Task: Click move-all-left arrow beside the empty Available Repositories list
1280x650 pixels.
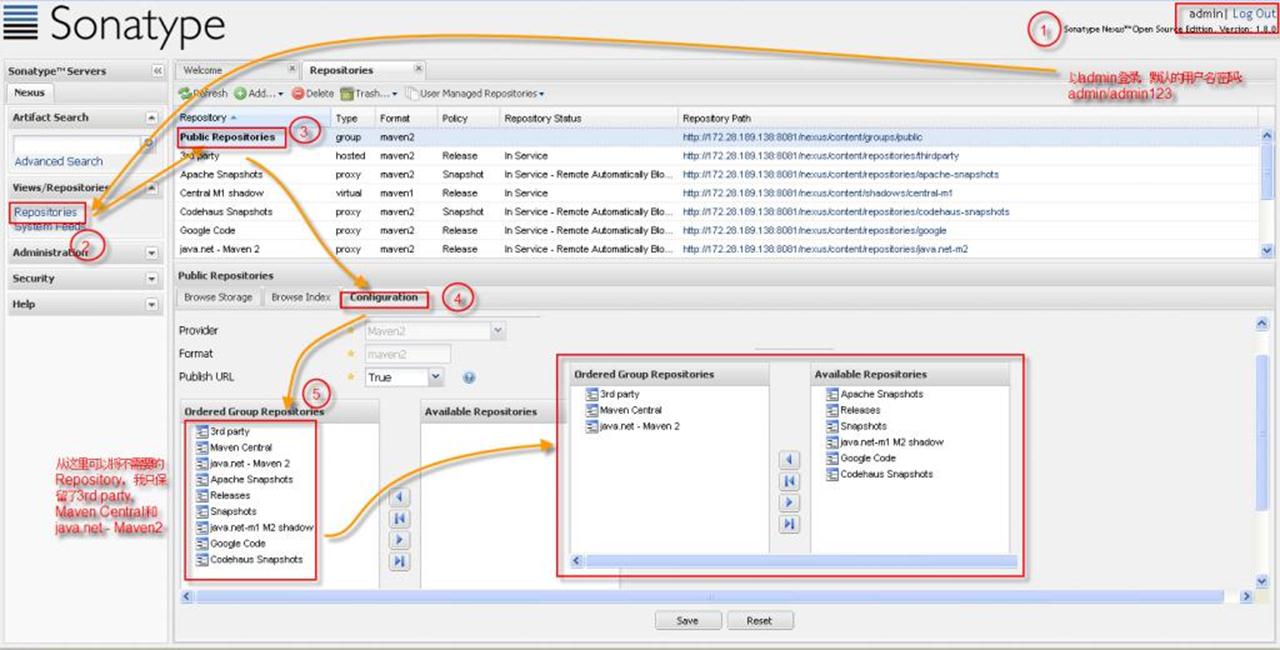Action: coord(399,518)
